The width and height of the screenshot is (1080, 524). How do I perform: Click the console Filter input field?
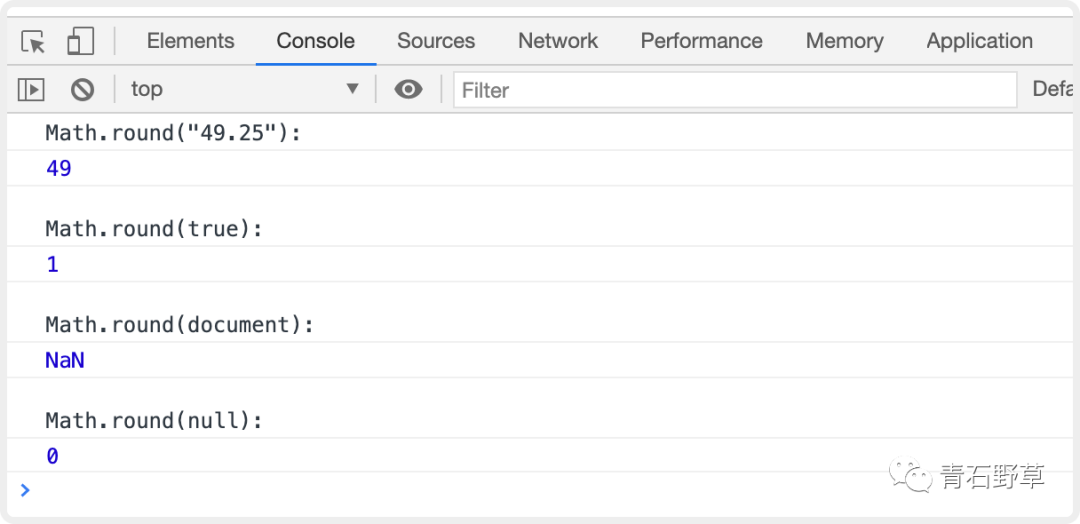[735, 90]
